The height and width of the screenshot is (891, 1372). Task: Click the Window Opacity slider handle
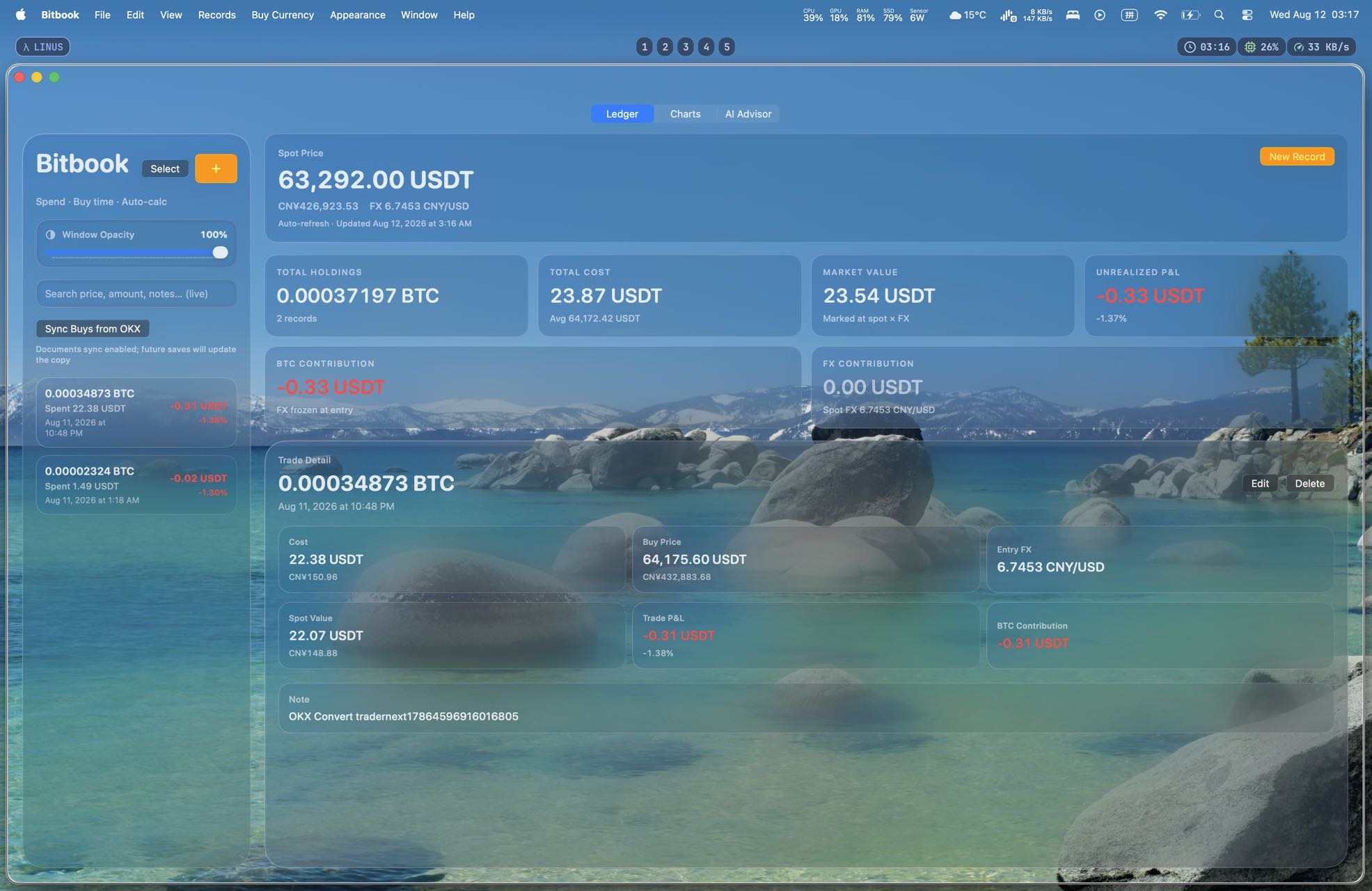pyautogui.click(x=220, y=253)
